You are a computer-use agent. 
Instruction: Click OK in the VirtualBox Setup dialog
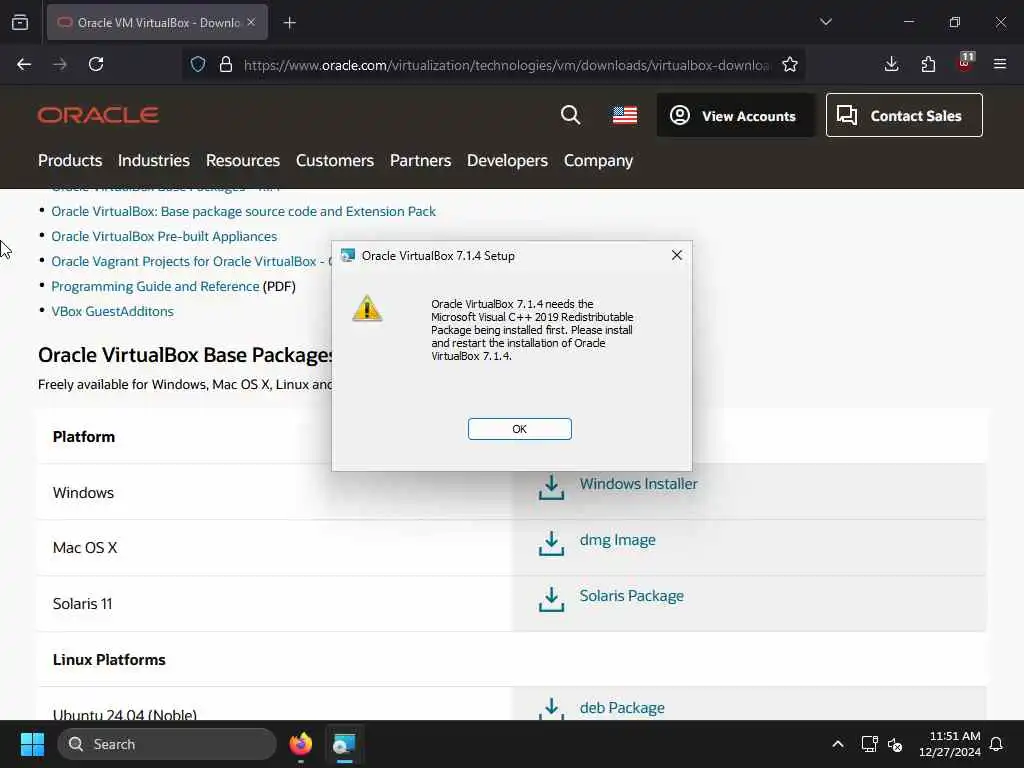[519, 429]
